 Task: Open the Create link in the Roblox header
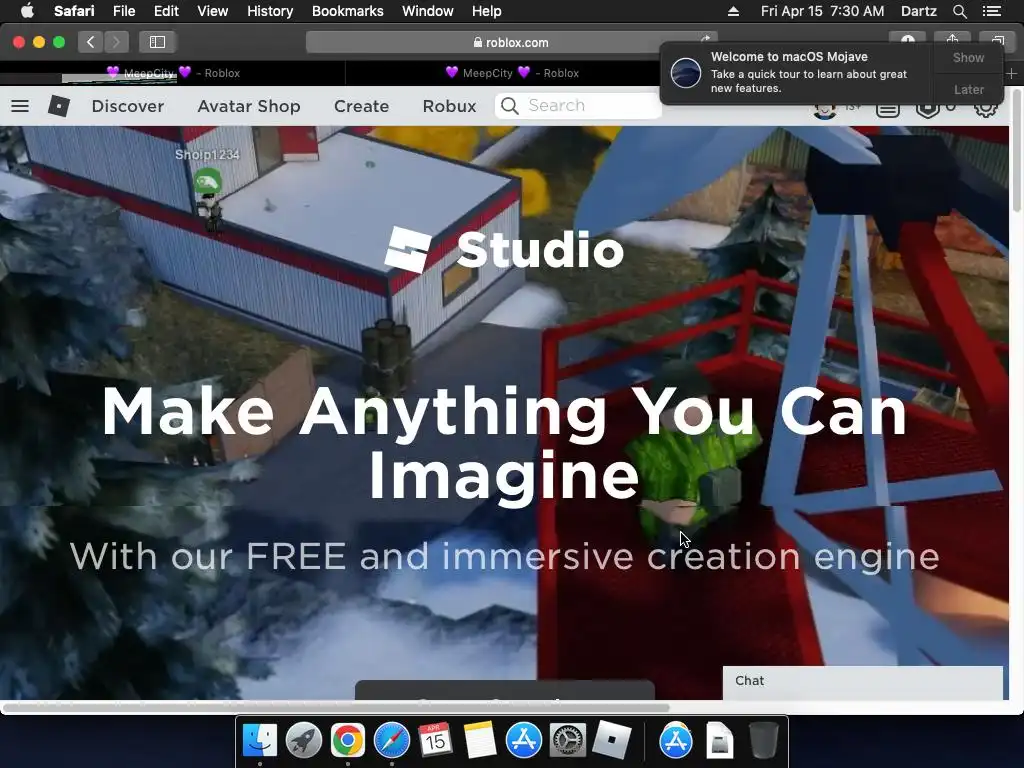[361, 106]
